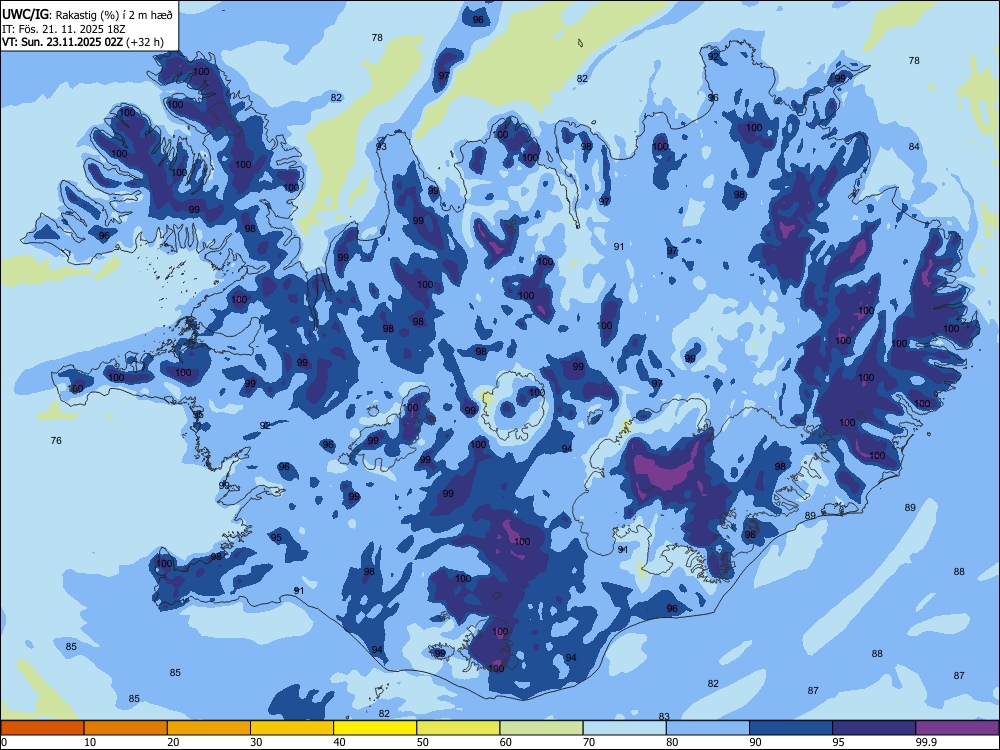The height and width of the screenshot is (750, 1000).
Task: Select the orange 10–20 legend color band
Action: (126, 728)
